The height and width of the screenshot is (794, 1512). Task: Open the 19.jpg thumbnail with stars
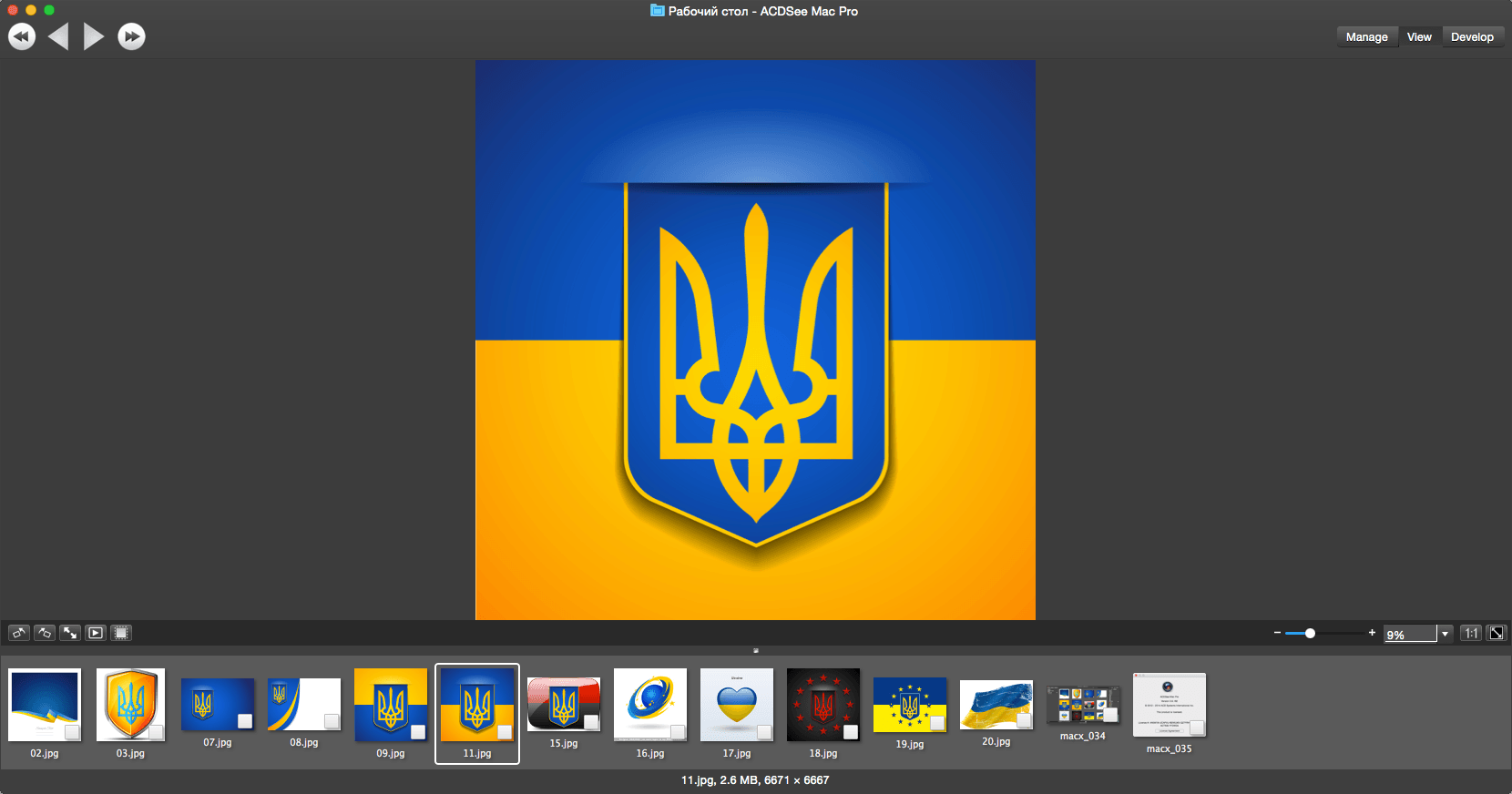point(910,705)
